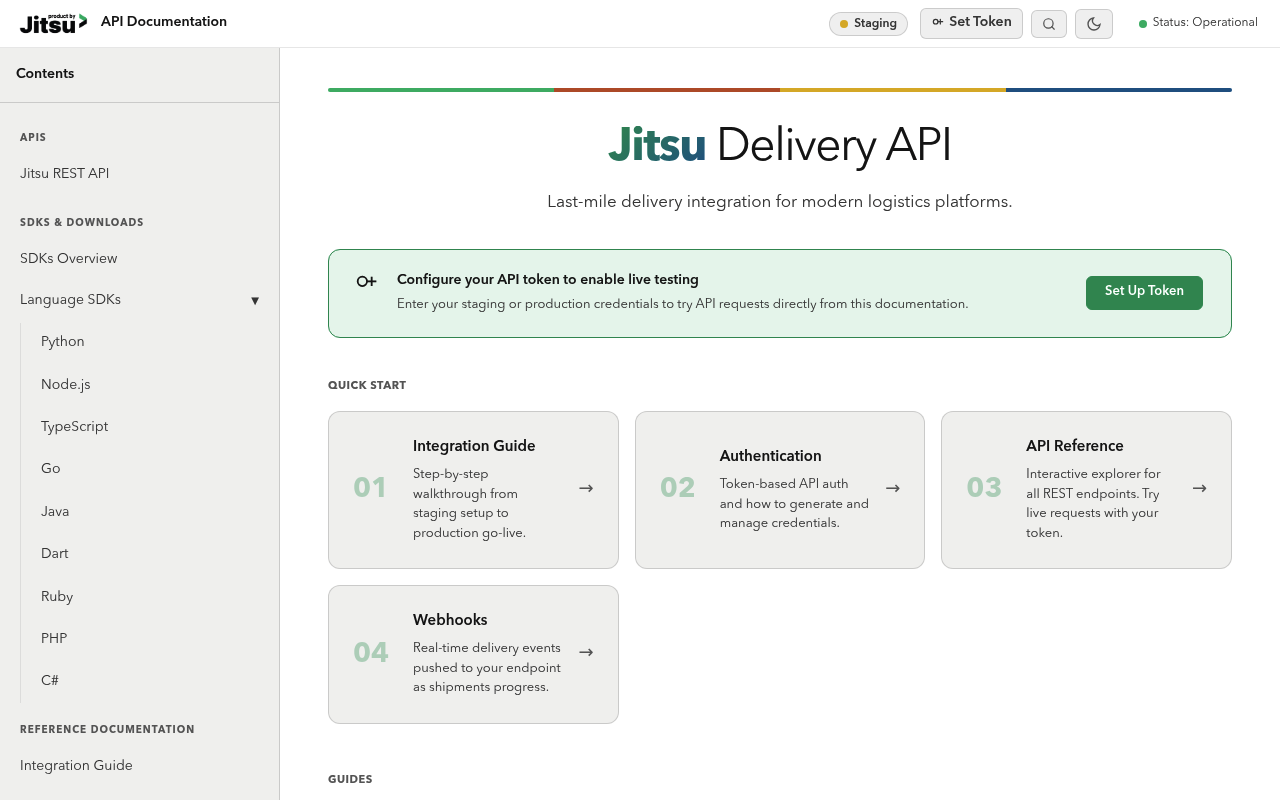Select the Ruby SDK entry
This screenshot has width=1280, height=800.
click(57, 597)
